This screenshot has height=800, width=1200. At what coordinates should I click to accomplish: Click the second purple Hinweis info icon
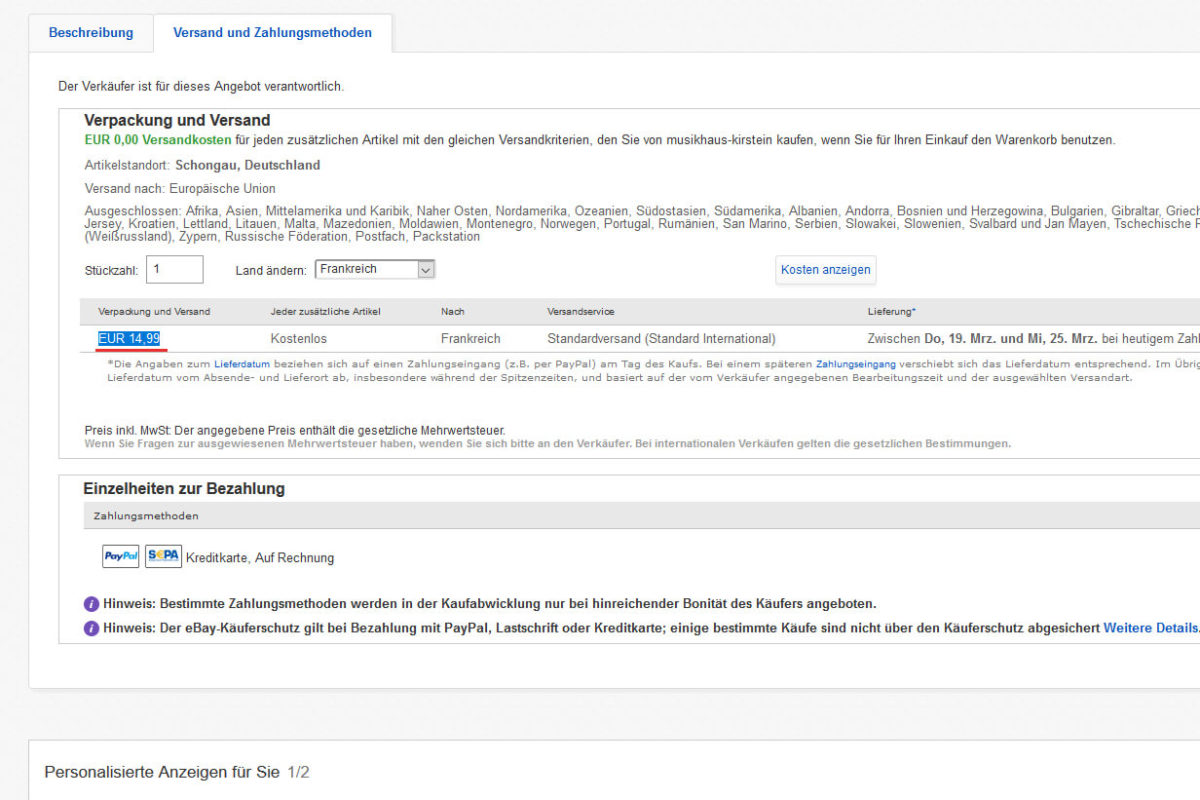(91, 628)
